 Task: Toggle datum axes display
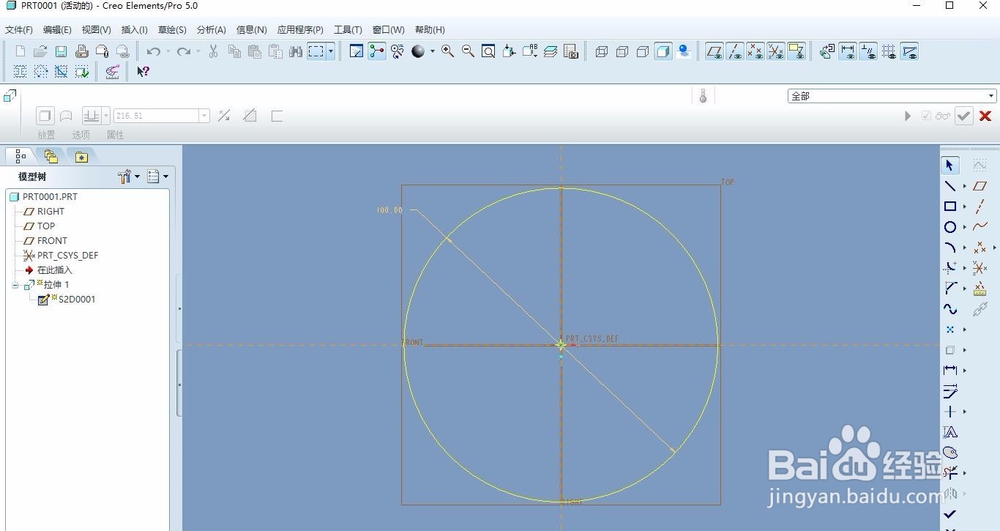coord(735,52)
